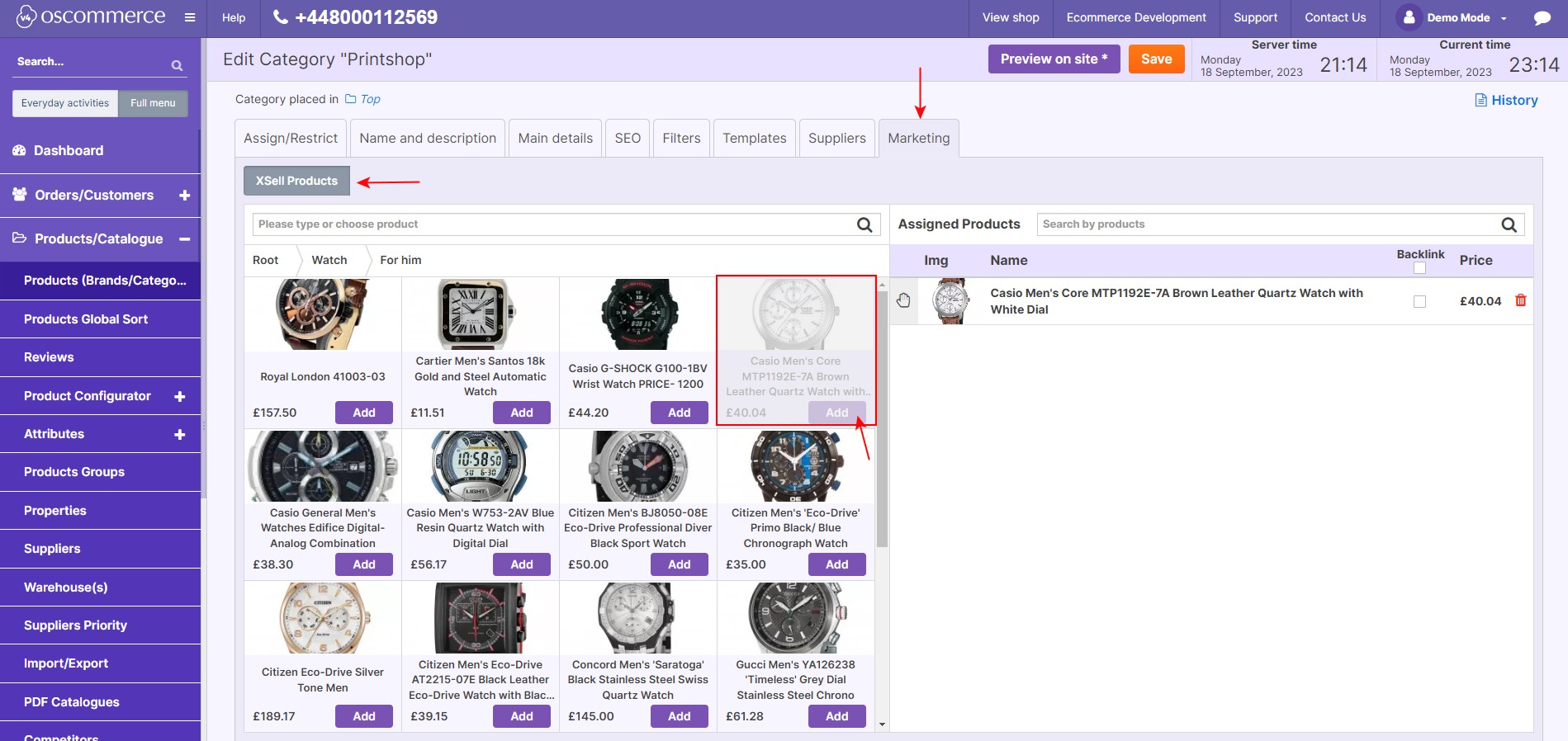Open the History link
This screenshot has width=1568, height=741.
(x=1514, y=100)
